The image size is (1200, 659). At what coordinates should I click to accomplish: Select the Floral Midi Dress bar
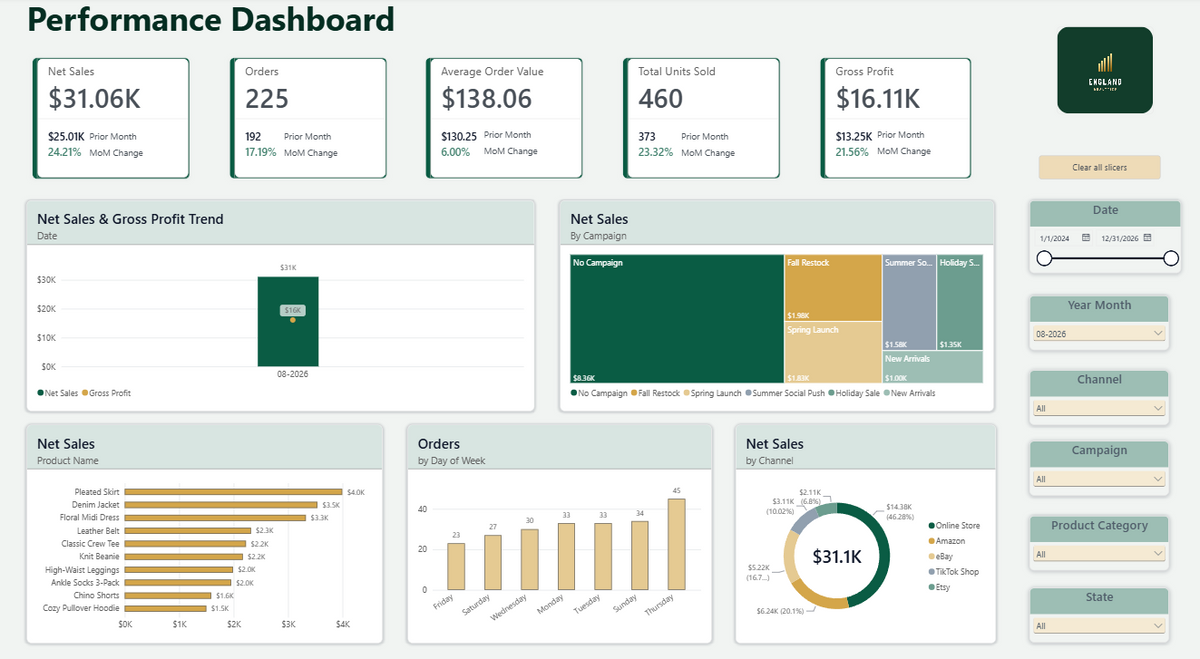click(215, 518)
